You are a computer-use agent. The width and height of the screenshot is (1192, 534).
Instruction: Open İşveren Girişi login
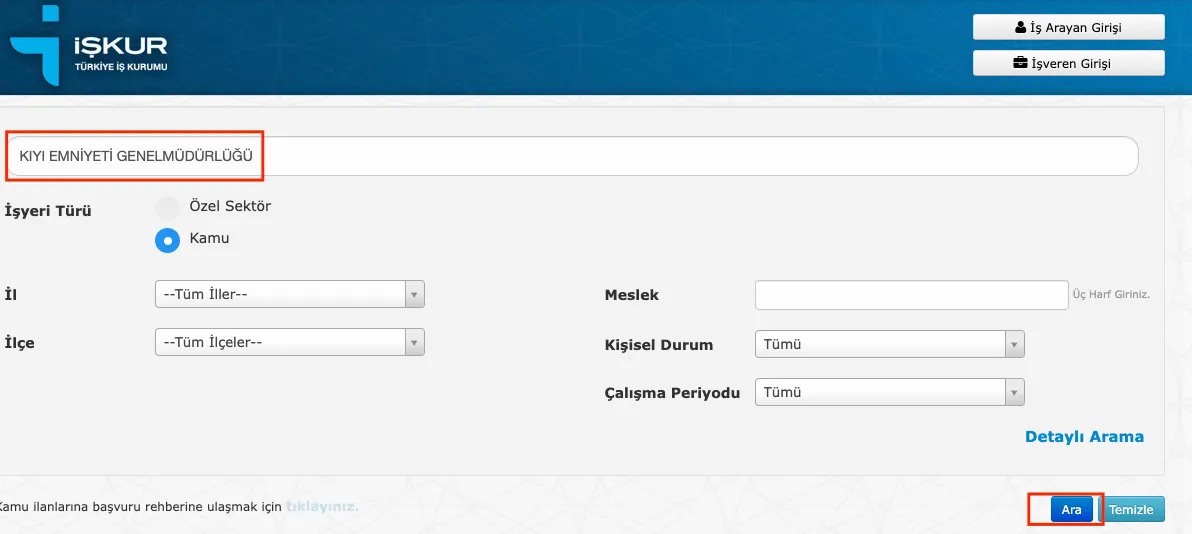pyautogui.click(x=1068, y=64)
